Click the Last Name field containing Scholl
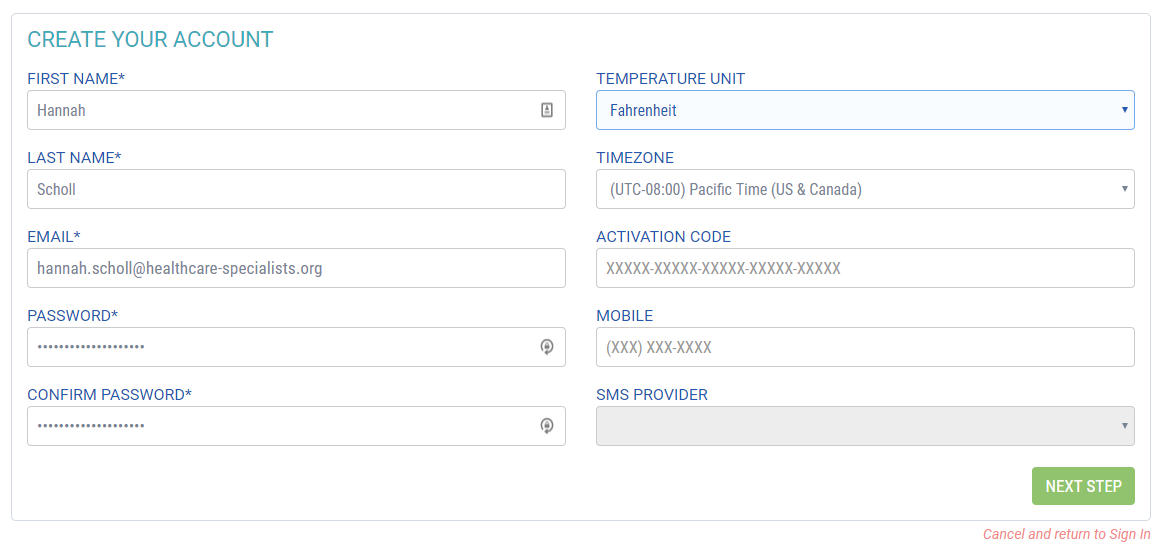 tap(296, 189)
